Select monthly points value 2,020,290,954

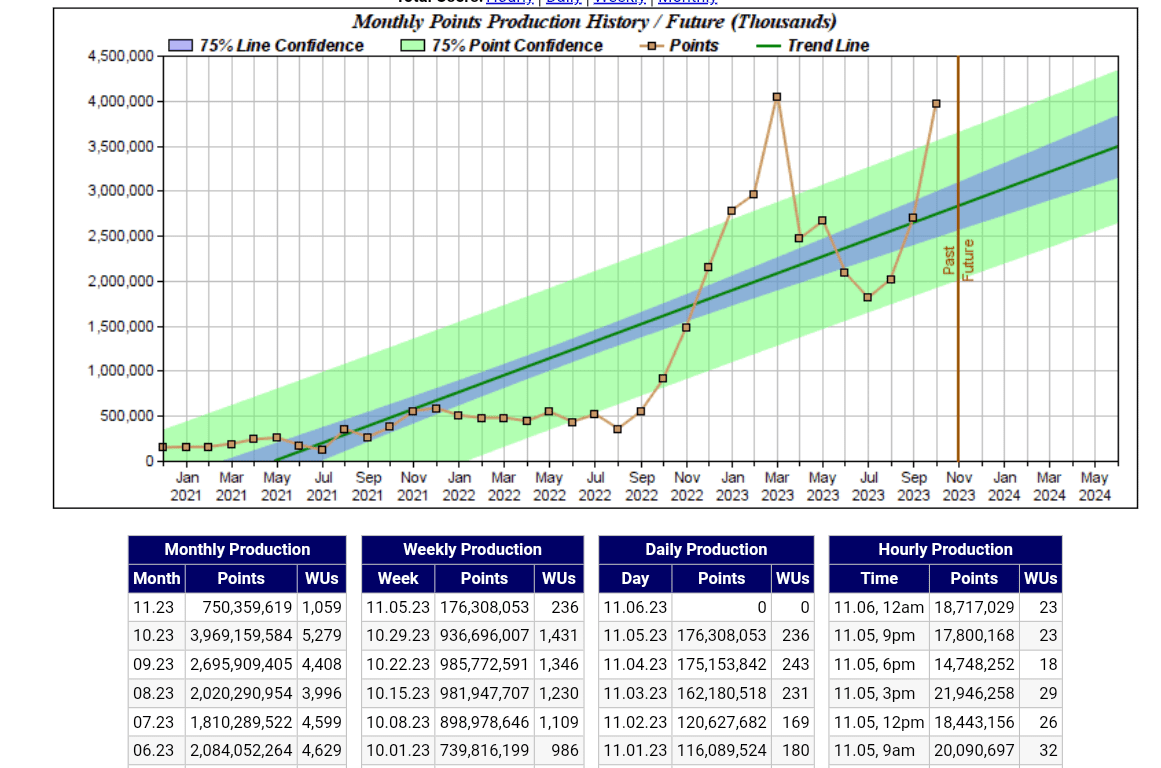[241, 693]
